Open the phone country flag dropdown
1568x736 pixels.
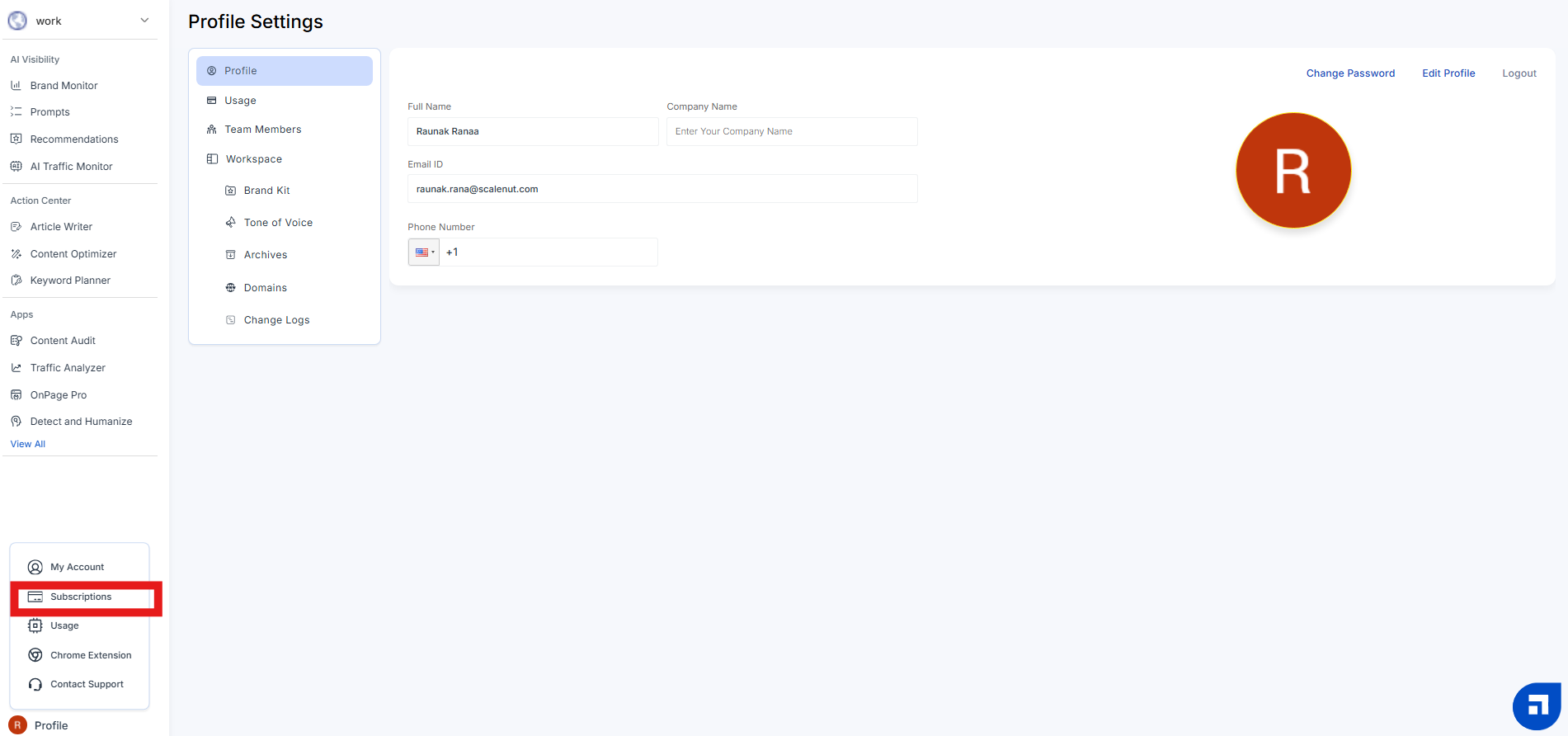click(x=424, y=252)
